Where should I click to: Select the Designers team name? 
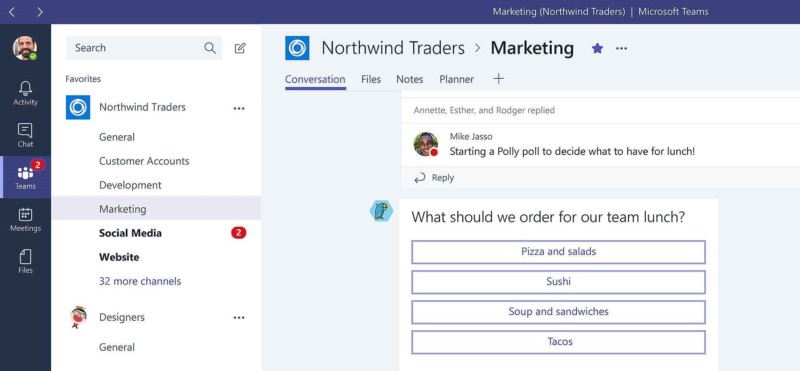[x=122, y=317]
